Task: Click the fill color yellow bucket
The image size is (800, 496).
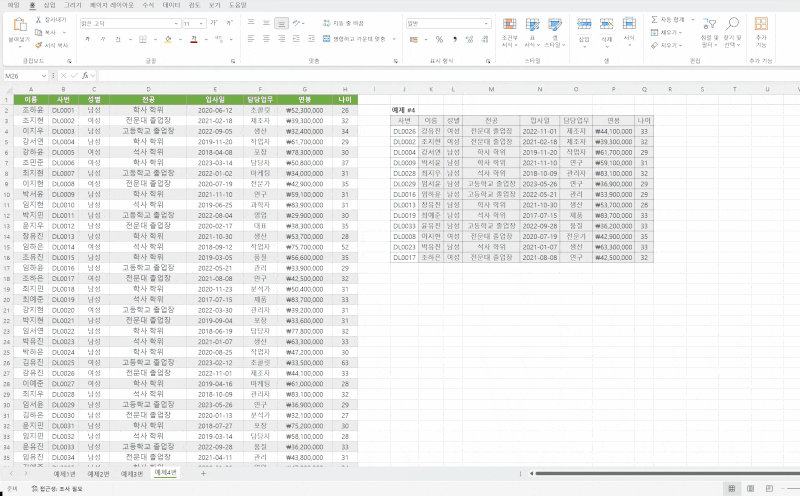Action: pyautogui.click(x=166, y=39)
